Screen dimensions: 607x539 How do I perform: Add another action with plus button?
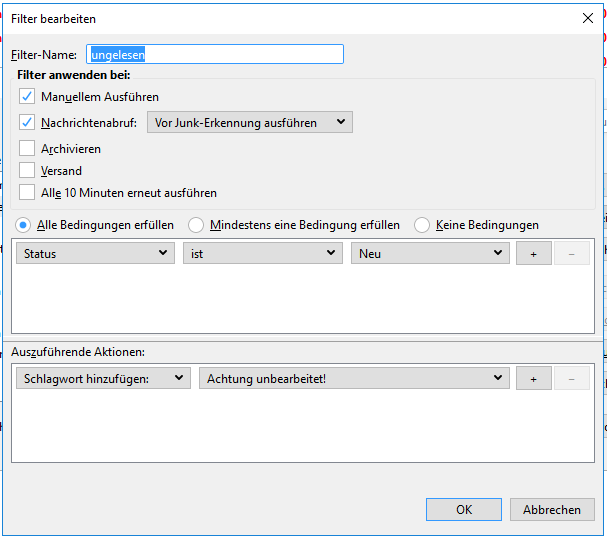(533, 378)
